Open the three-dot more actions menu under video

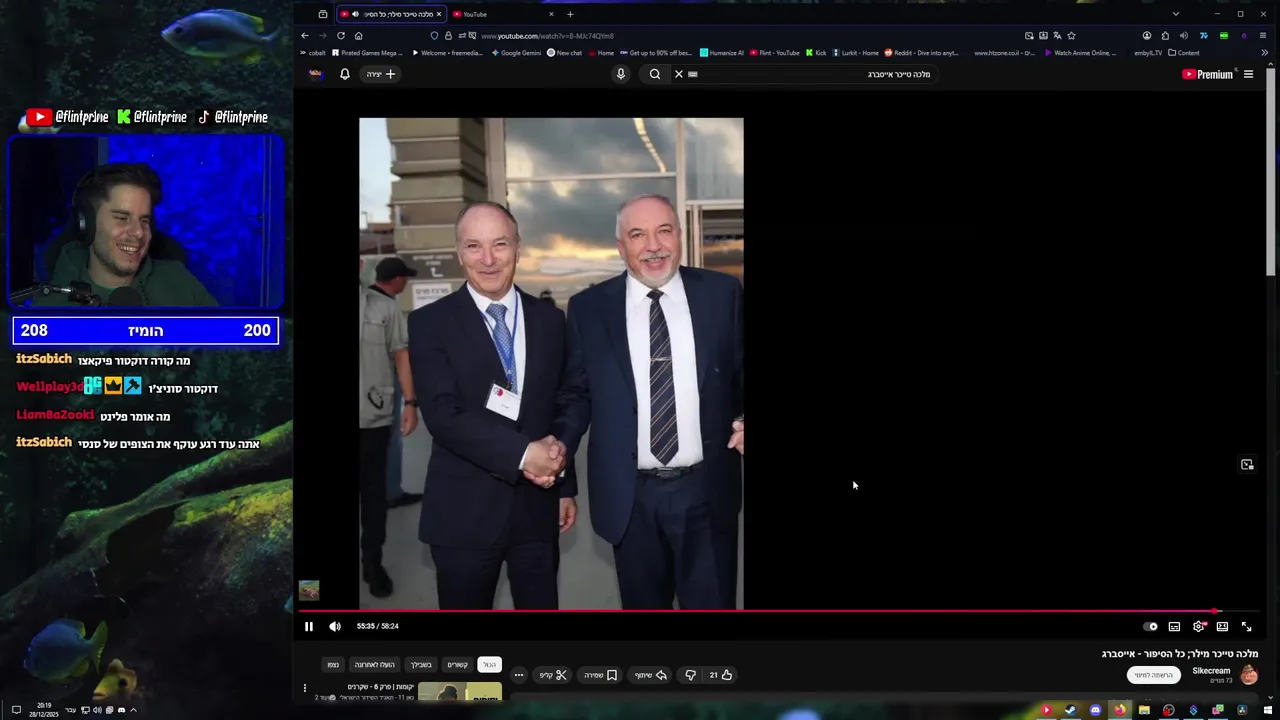pos(518,675)
